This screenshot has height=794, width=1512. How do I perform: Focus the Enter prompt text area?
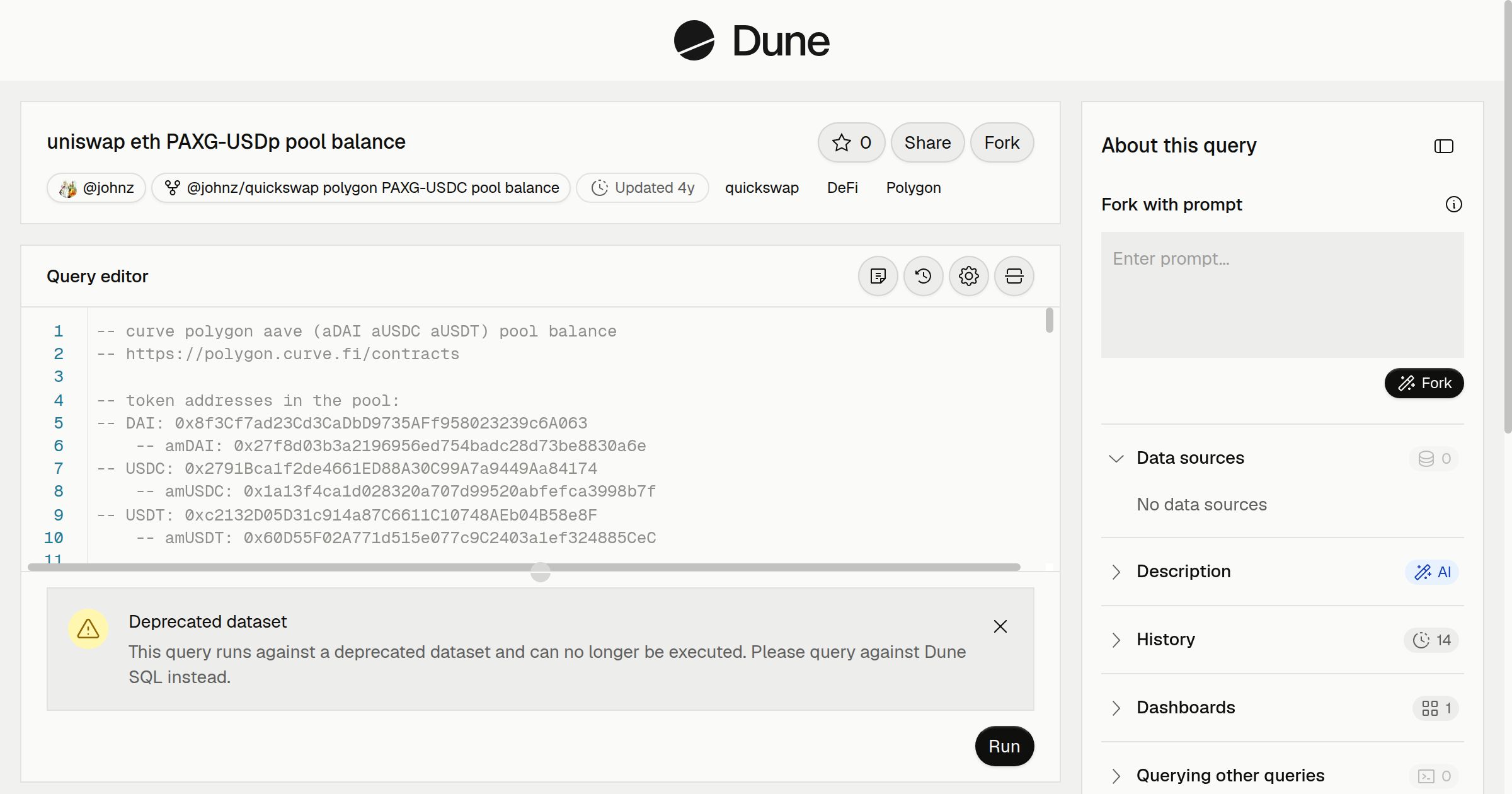coord(1282,295)
